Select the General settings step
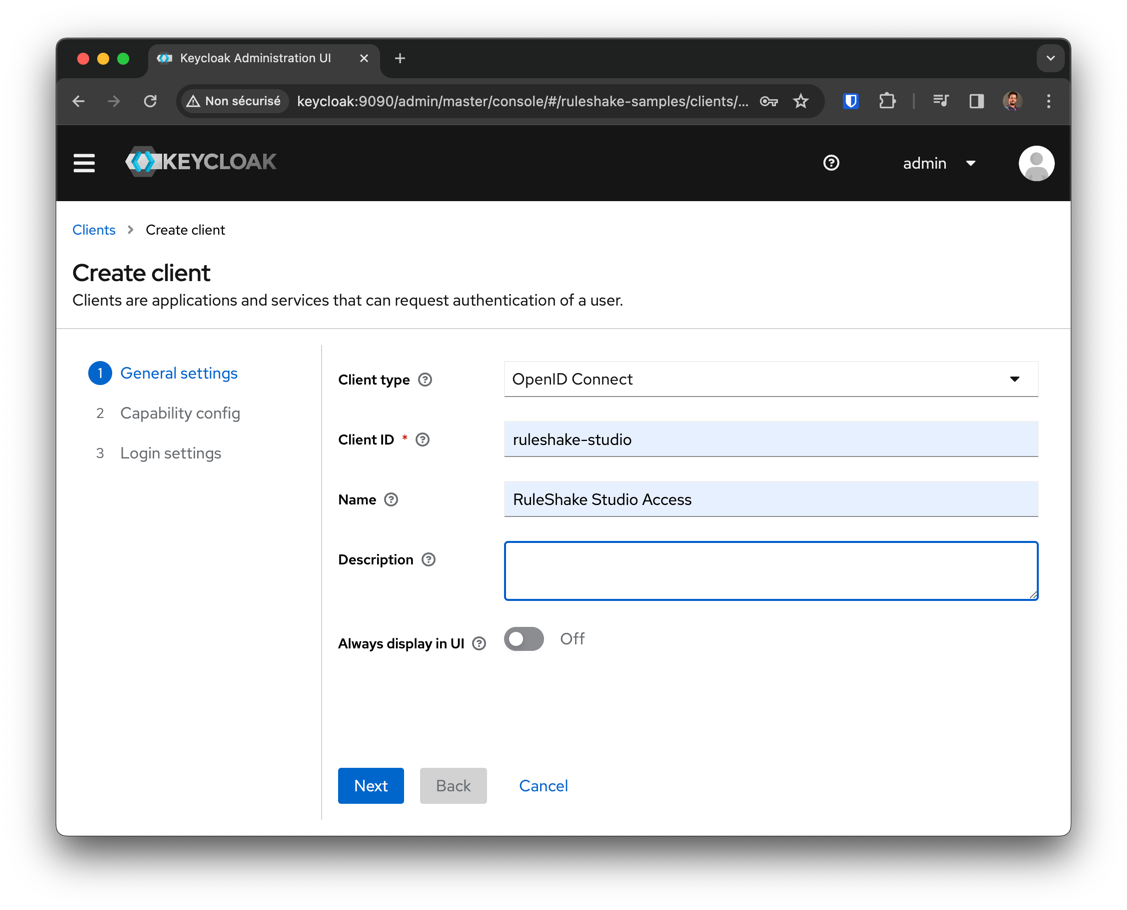Screen dimensions: 1127x910 [x=178, y=373]
